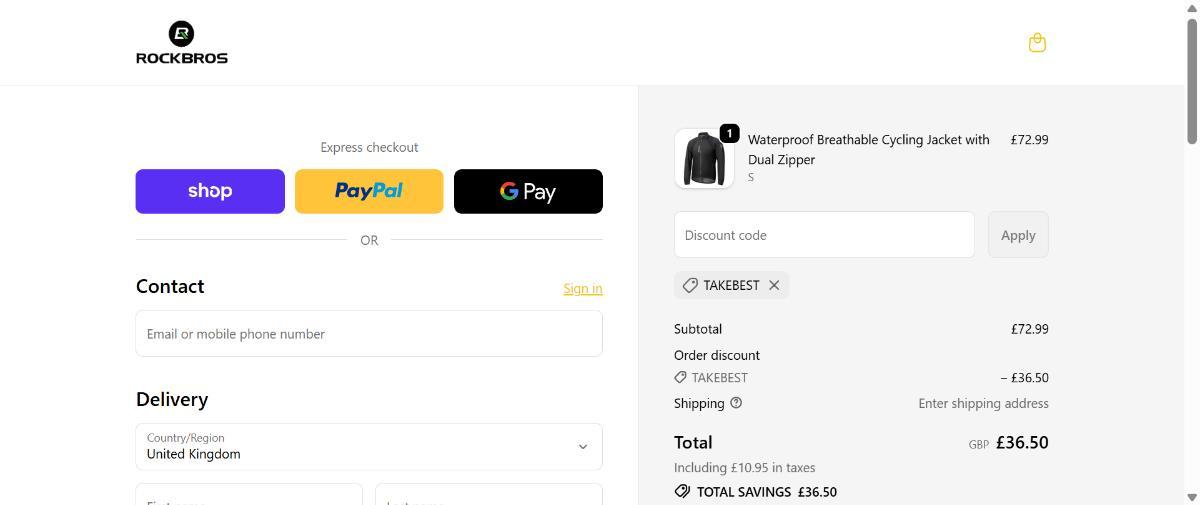Click the Discount code field
Image resolution: width=1200 pixels, height=505 pixels.
coord(824,235)
